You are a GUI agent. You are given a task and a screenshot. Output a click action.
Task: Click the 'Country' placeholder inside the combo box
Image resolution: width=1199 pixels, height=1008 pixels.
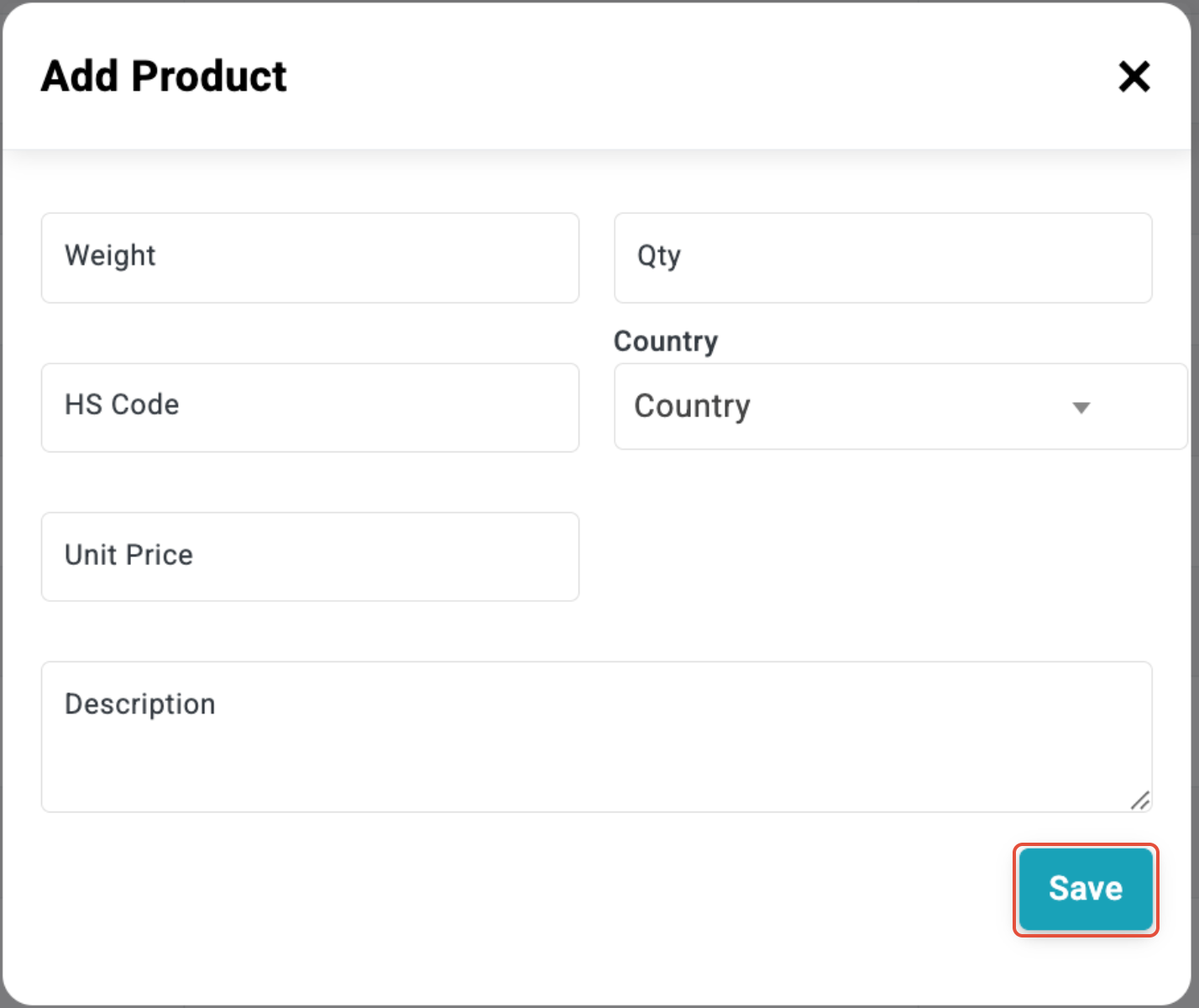pyautogui.click(x=692, y=406)
